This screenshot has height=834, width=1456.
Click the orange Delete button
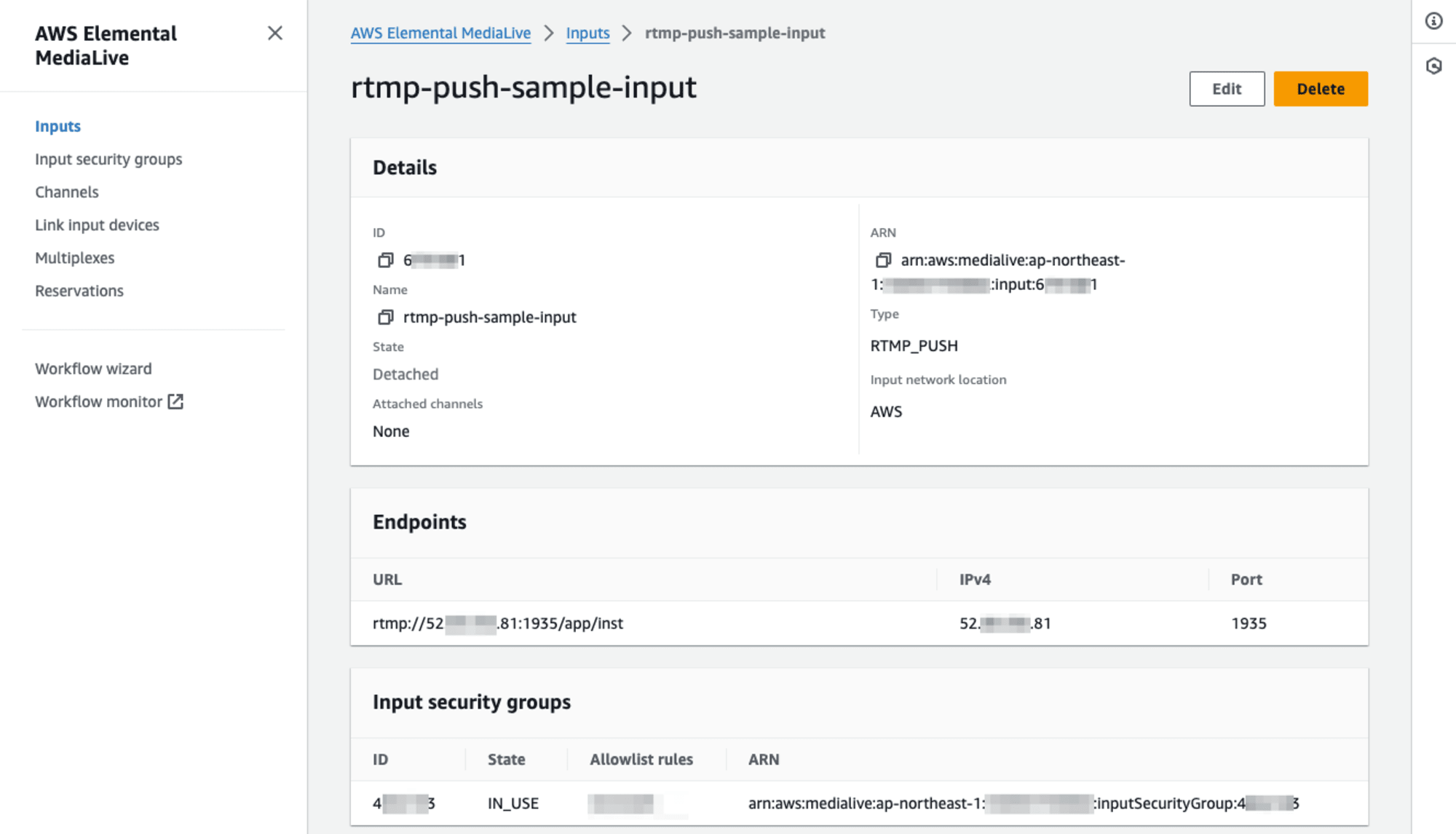tap(1321, 89)
